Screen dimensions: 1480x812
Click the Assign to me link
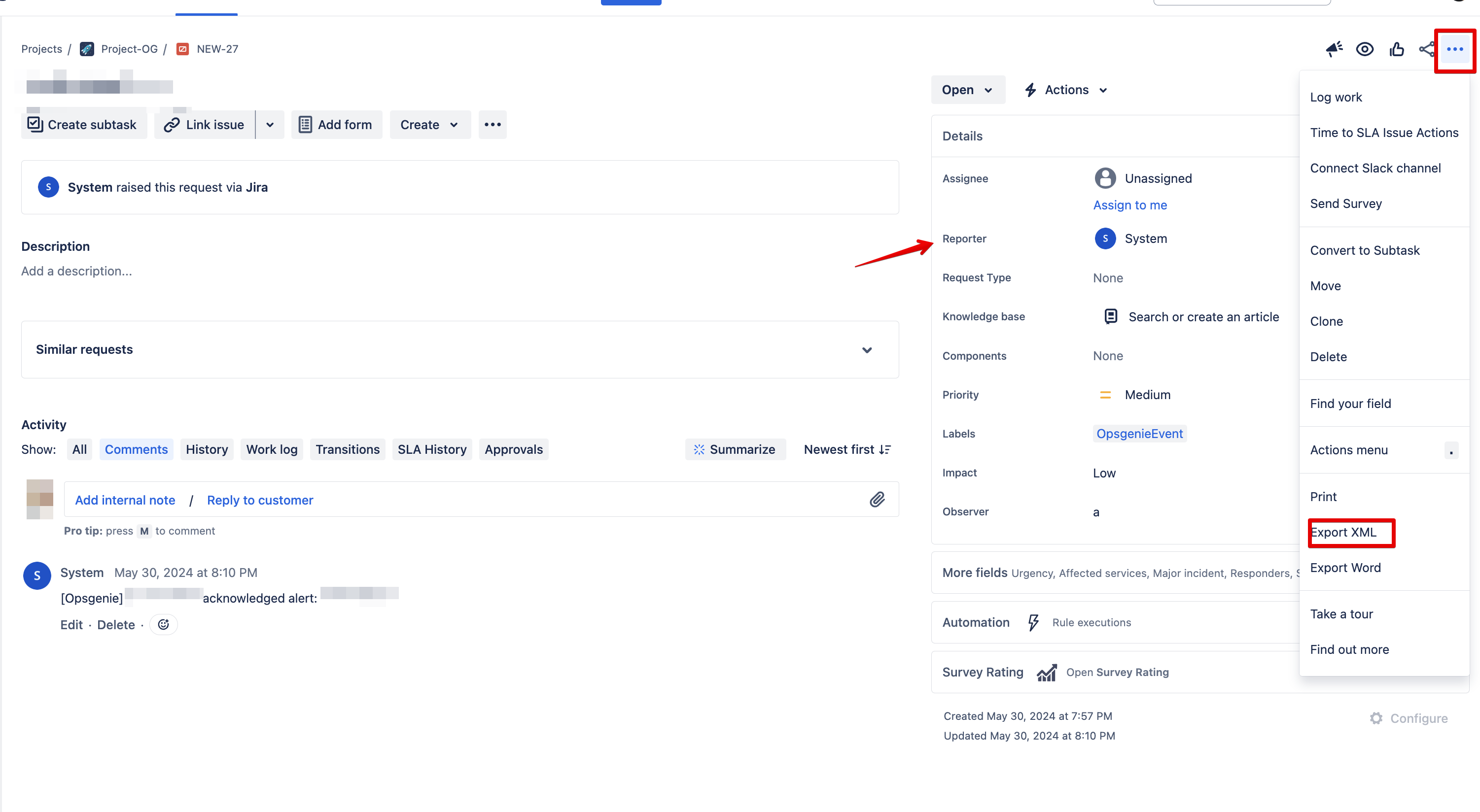point(1129,205)
